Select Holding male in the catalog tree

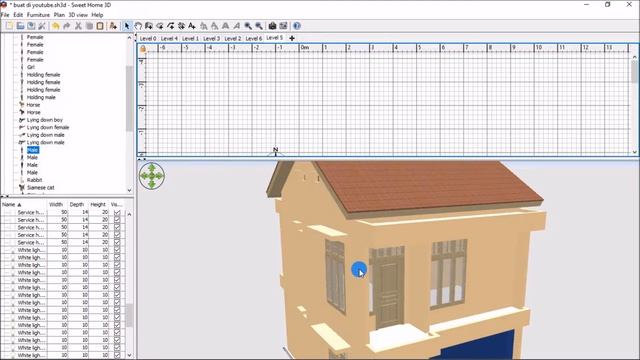click(x=41, y=97)
